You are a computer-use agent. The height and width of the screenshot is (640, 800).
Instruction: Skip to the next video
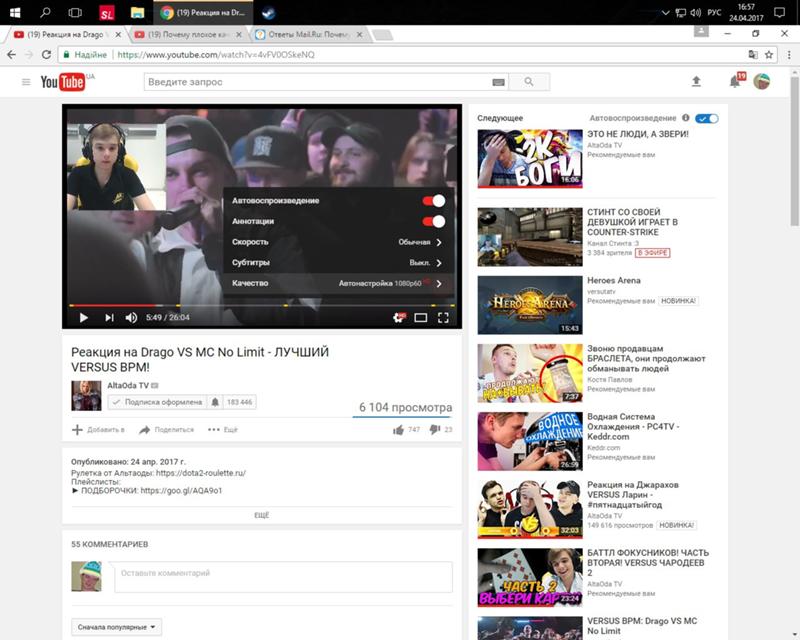[109, 317]
